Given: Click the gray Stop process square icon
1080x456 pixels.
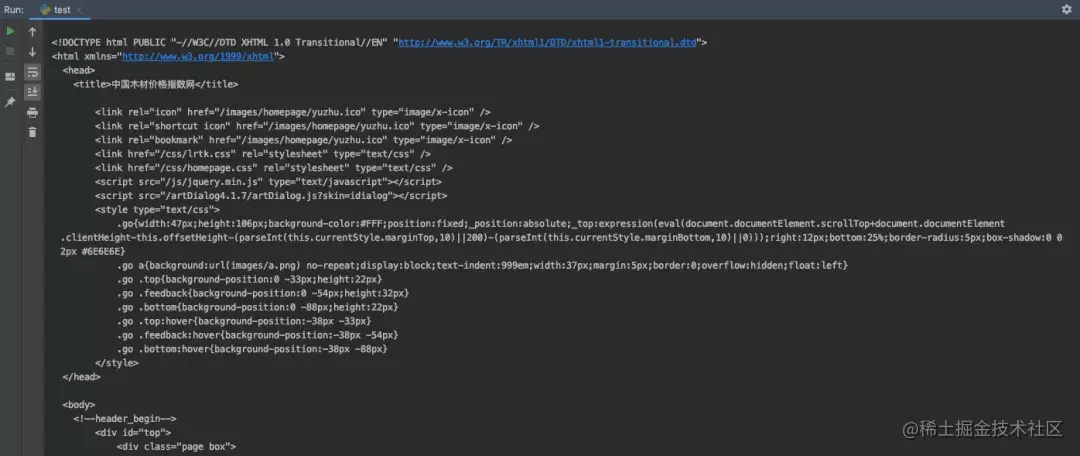Looking at the screenshot, I should tap(10, 51).
